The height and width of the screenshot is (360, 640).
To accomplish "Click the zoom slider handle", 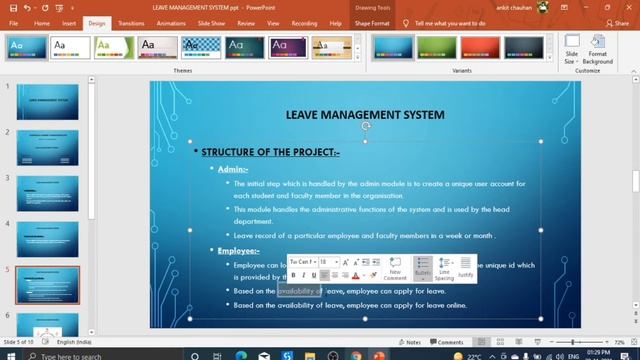I will 573,342.
